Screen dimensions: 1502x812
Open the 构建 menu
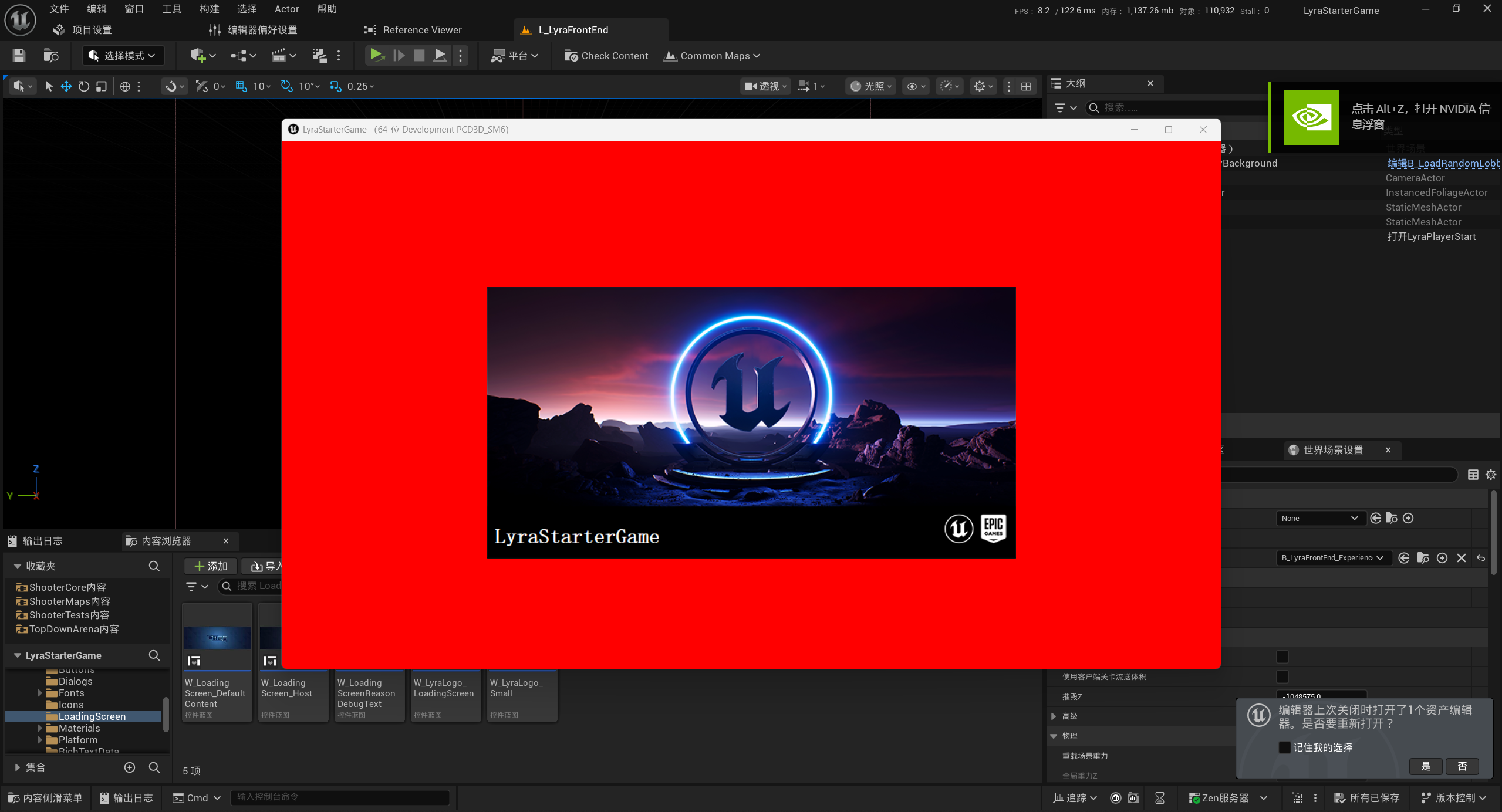pos(209,9)
